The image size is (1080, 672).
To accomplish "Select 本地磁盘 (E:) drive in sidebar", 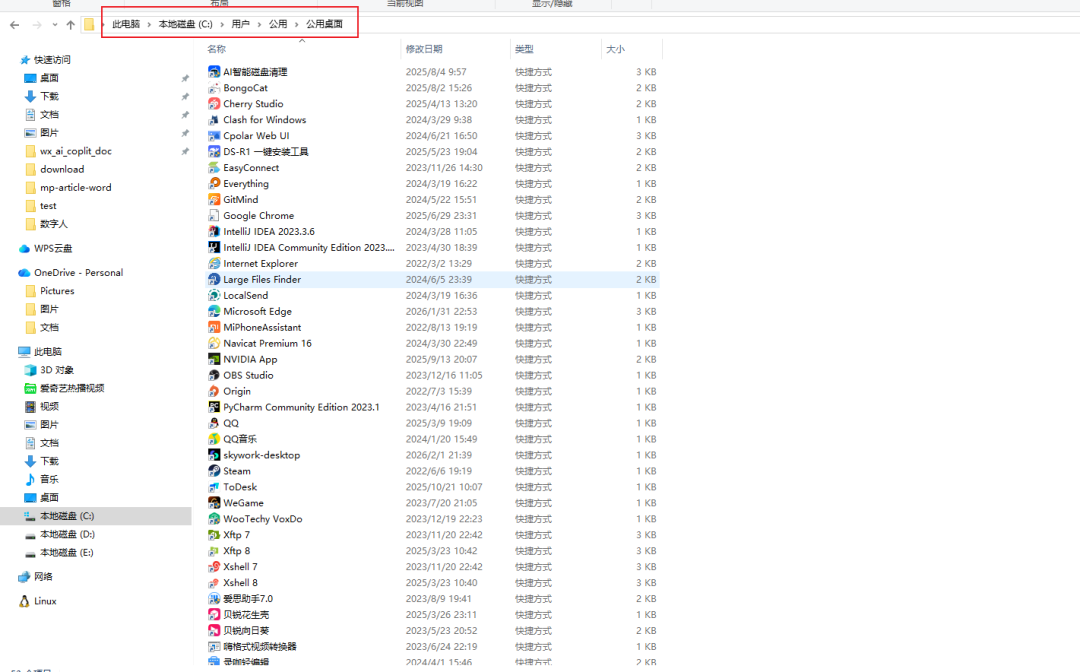I will 67,552.
